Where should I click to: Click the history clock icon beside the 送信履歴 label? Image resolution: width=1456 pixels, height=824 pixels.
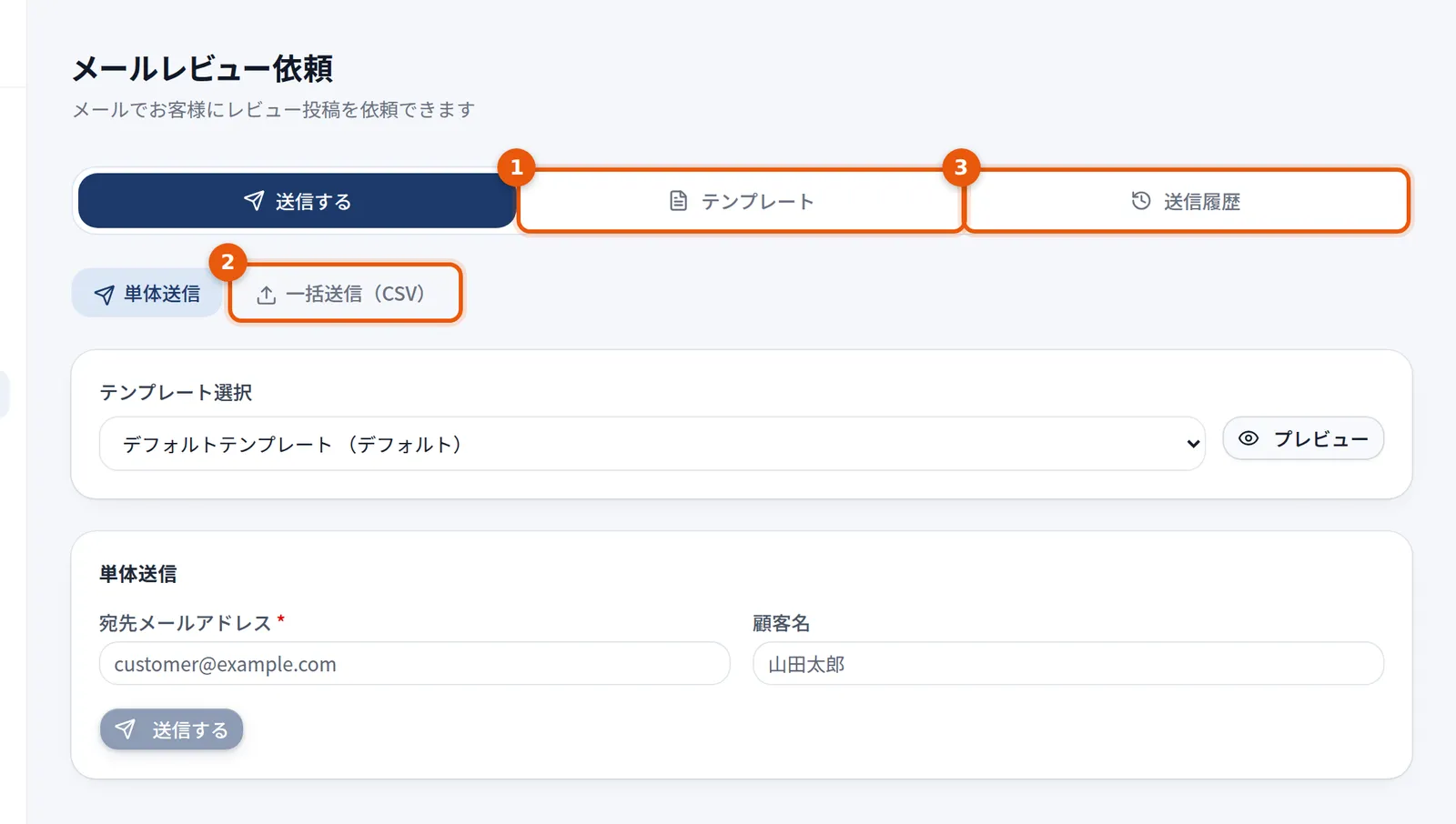coord(1140,200)
